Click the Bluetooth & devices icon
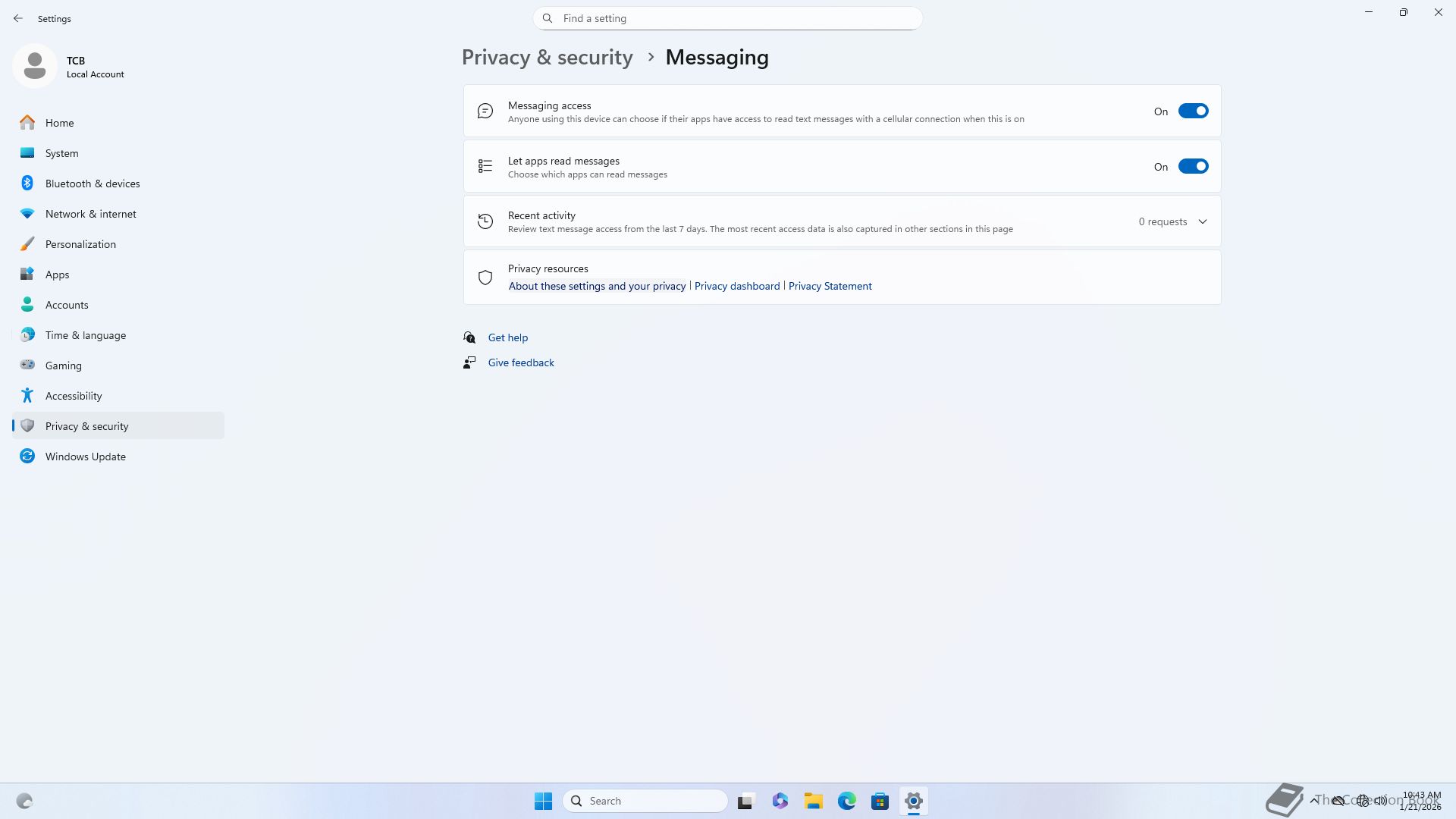This screenshot has width=1456, height=819. (27, 184)
